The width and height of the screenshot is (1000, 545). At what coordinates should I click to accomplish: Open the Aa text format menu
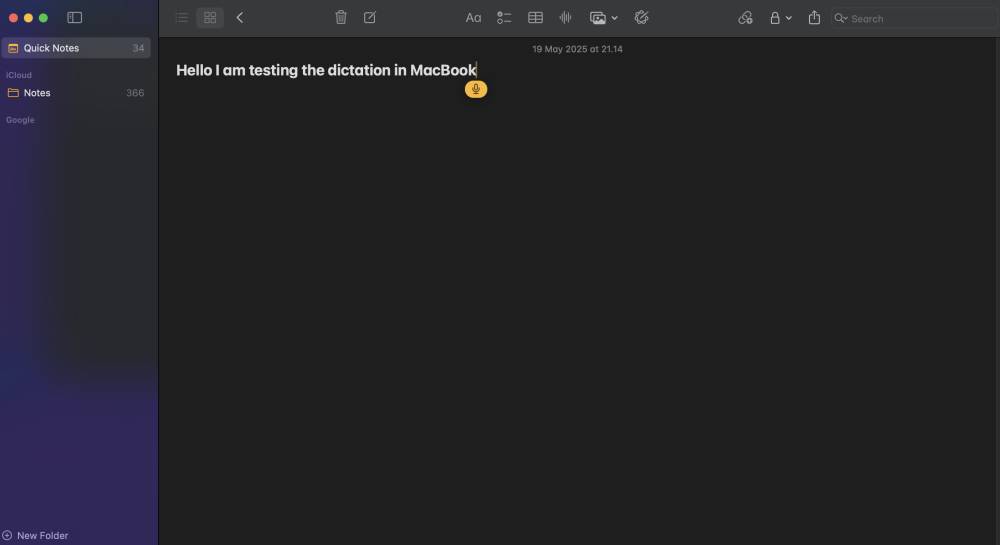tap(473, 18)
